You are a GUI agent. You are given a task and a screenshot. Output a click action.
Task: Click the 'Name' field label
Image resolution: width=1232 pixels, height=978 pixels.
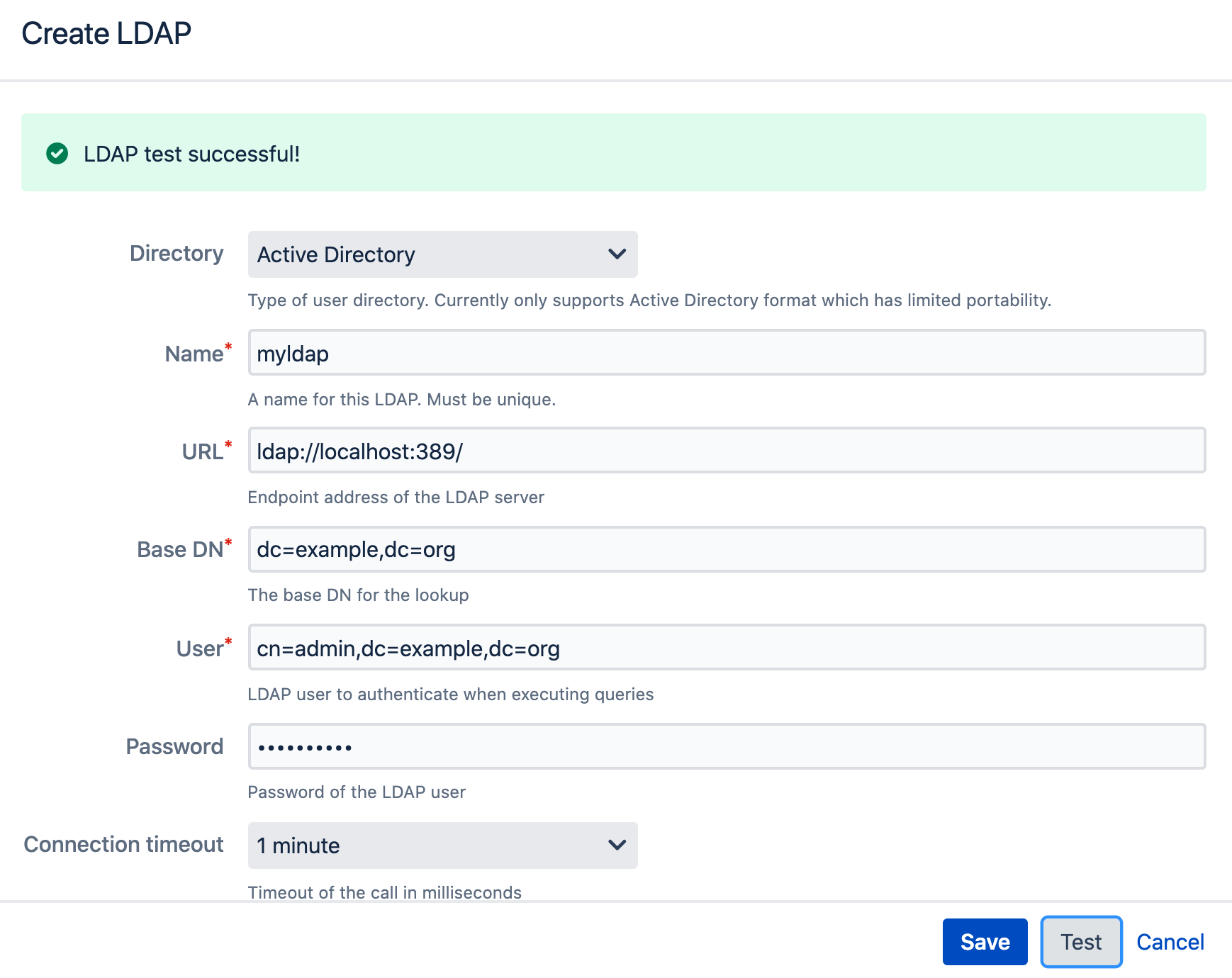pos(194,354)
